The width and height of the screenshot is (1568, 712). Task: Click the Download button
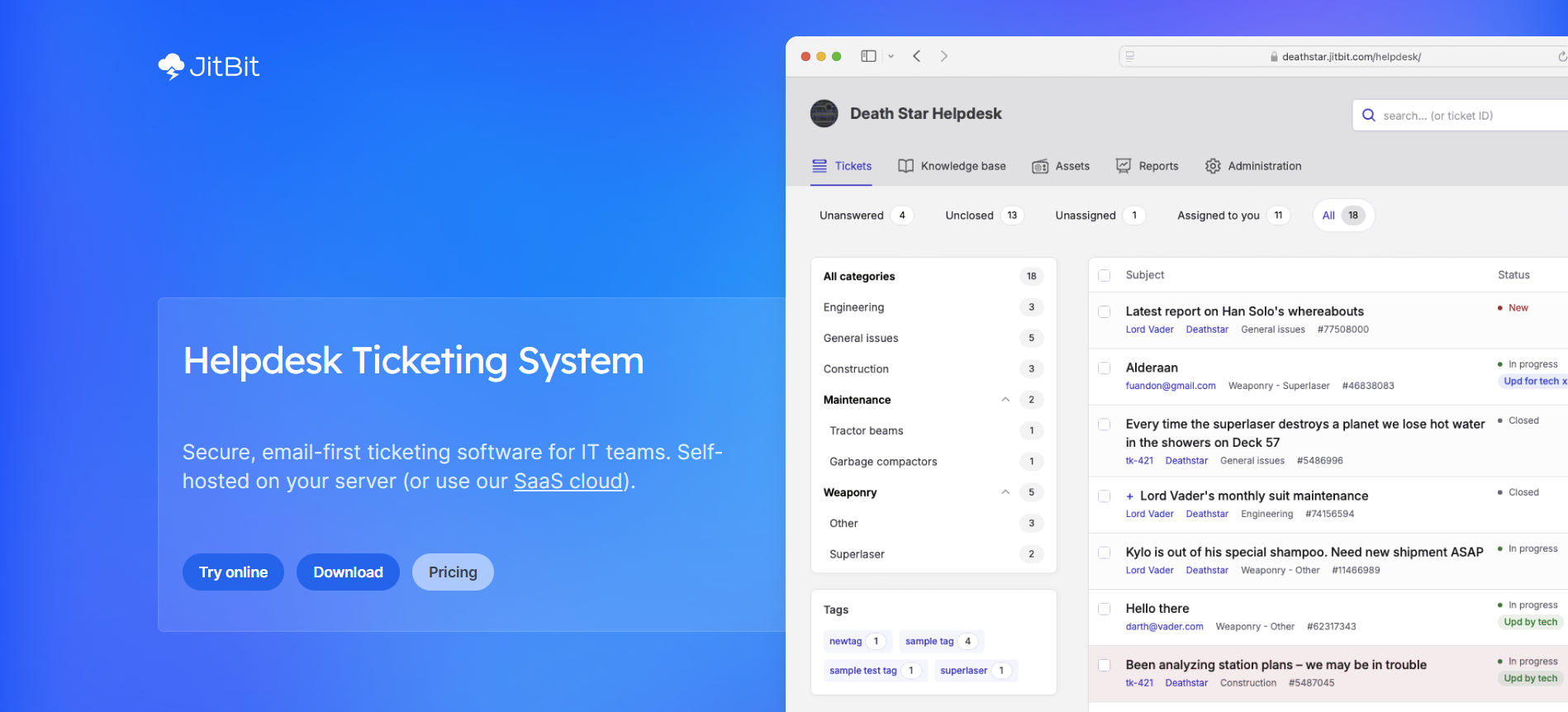(x=348, y=572)
